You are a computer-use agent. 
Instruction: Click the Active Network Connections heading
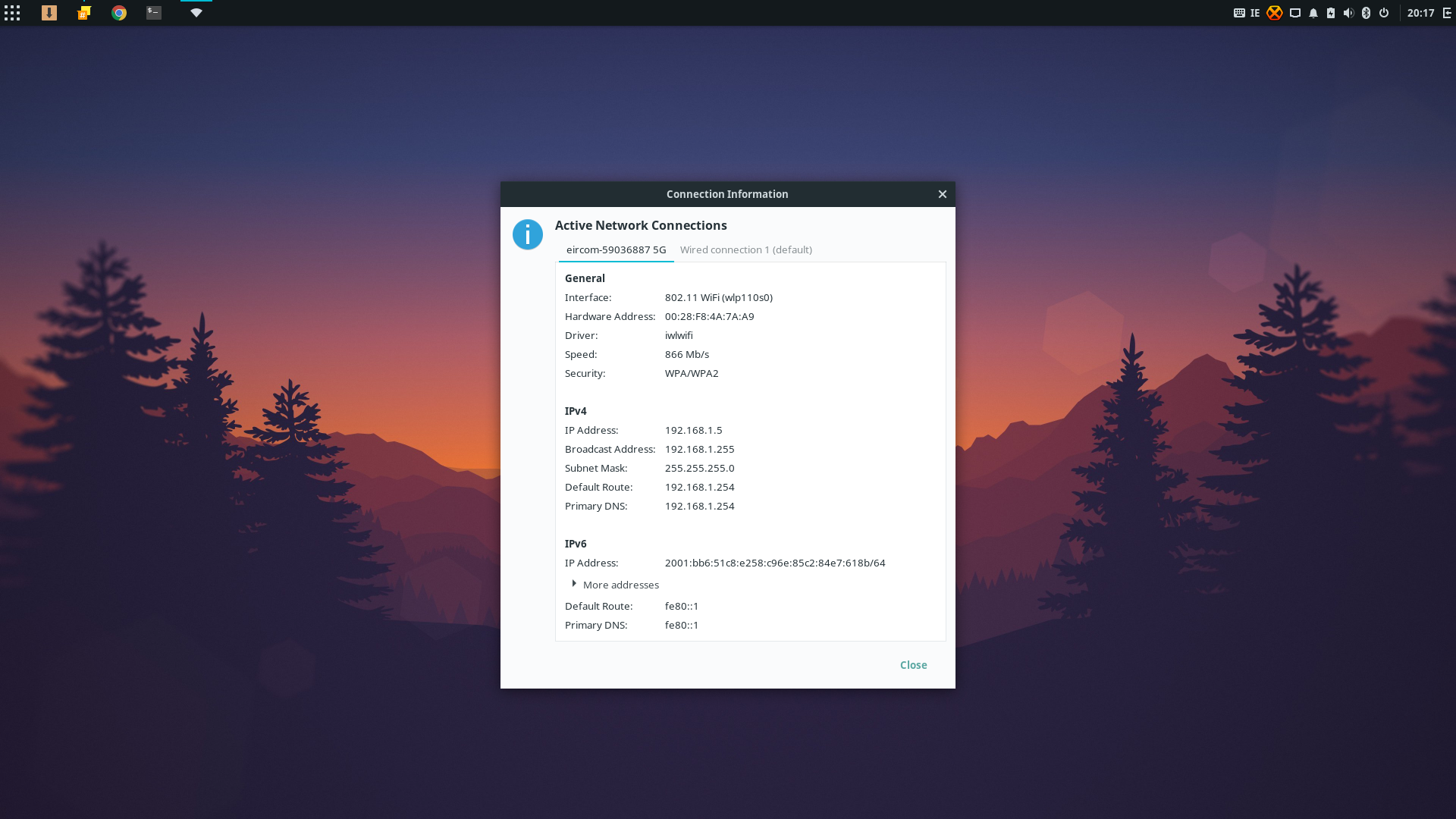[x=641, y=225]
